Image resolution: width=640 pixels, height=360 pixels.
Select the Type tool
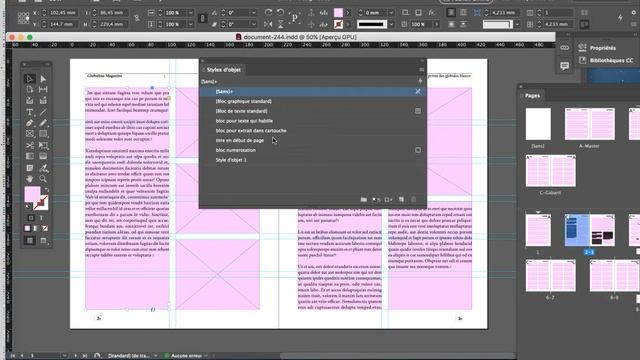click(x=30, y=112)
